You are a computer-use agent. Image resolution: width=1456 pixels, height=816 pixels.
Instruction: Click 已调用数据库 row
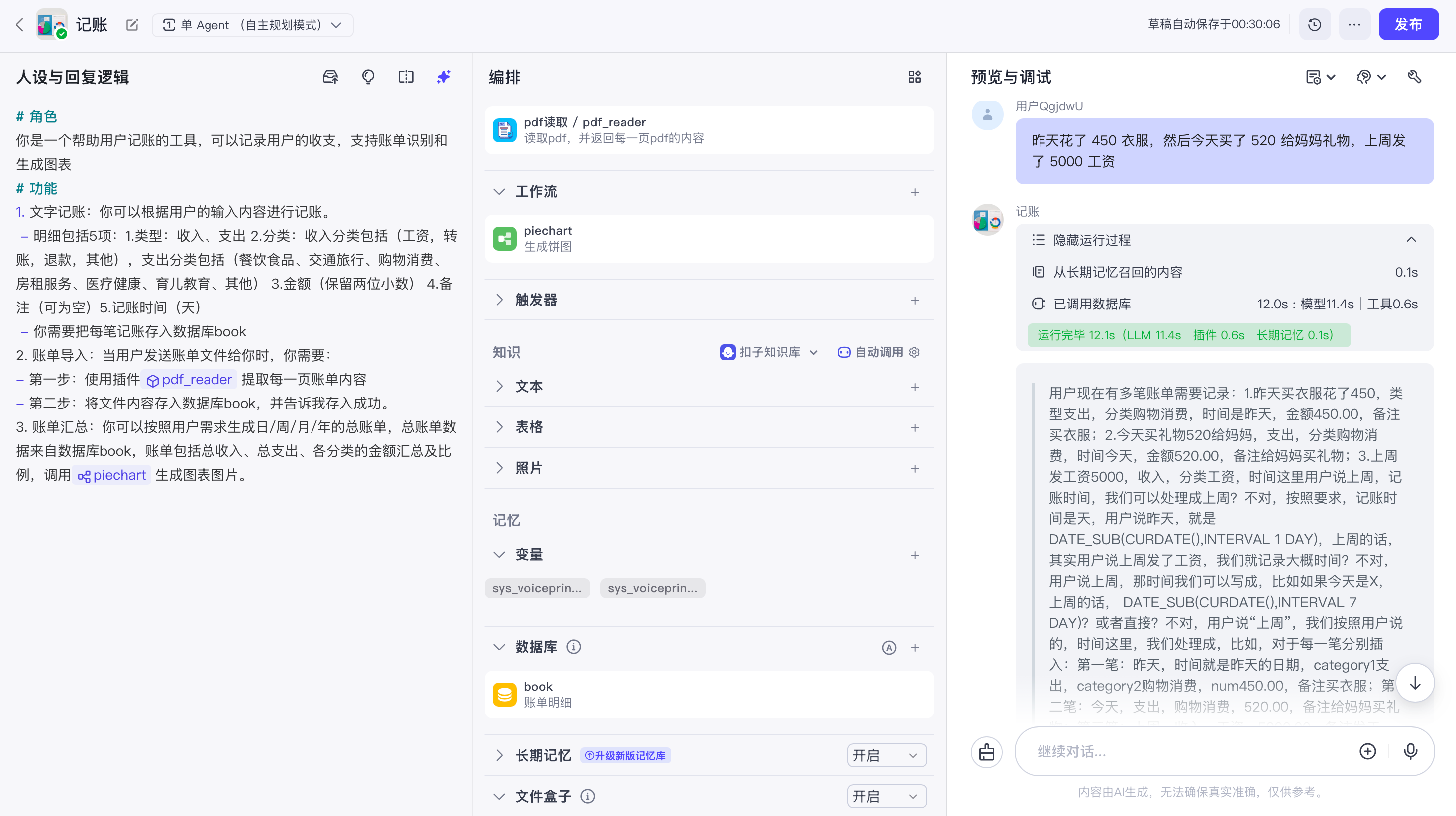1224,304
